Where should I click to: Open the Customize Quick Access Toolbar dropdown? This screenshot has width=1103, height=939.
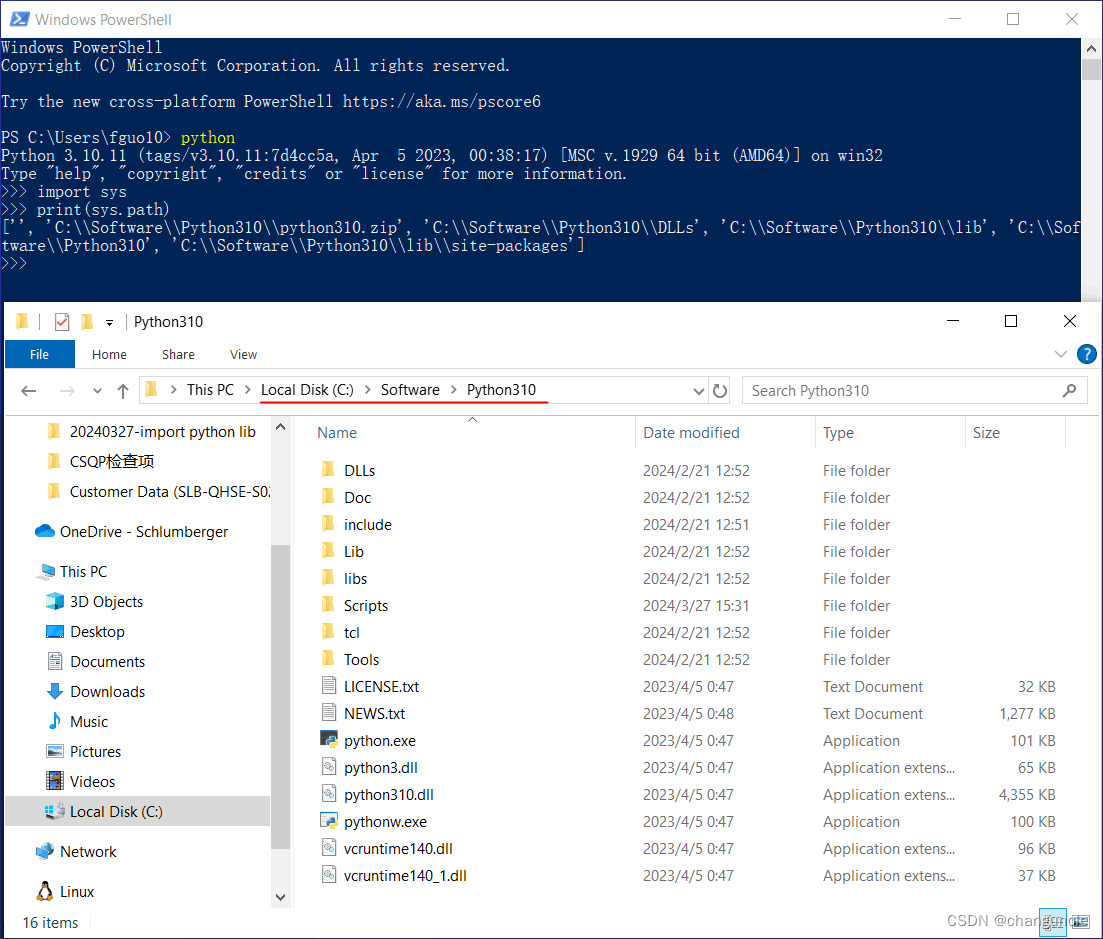pyautogui.click(x=109, y=322)
